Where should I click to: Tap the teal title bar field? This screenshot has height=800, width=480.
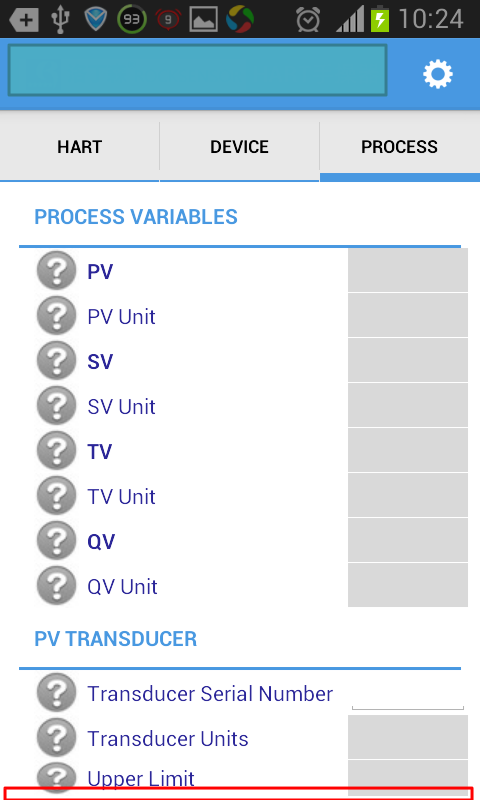tap(197, 70)
